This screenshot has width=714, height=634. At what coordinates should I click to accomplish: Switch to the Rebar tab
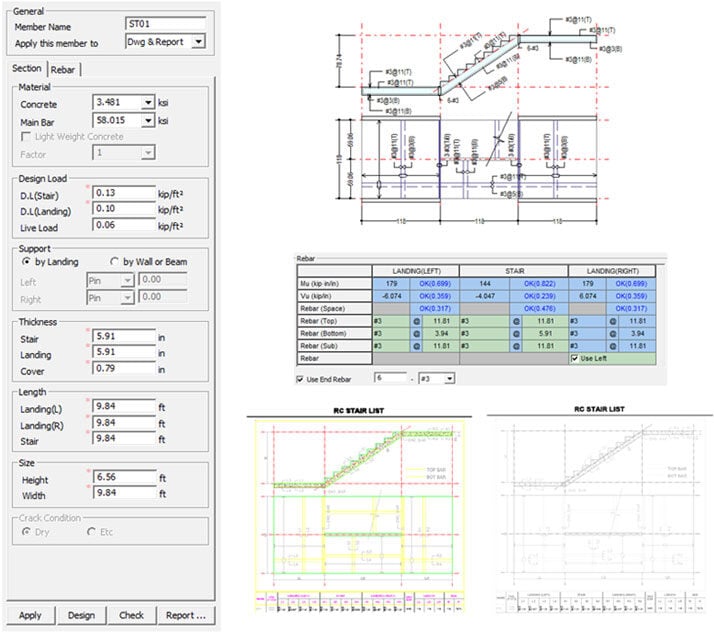click(66, 68)
